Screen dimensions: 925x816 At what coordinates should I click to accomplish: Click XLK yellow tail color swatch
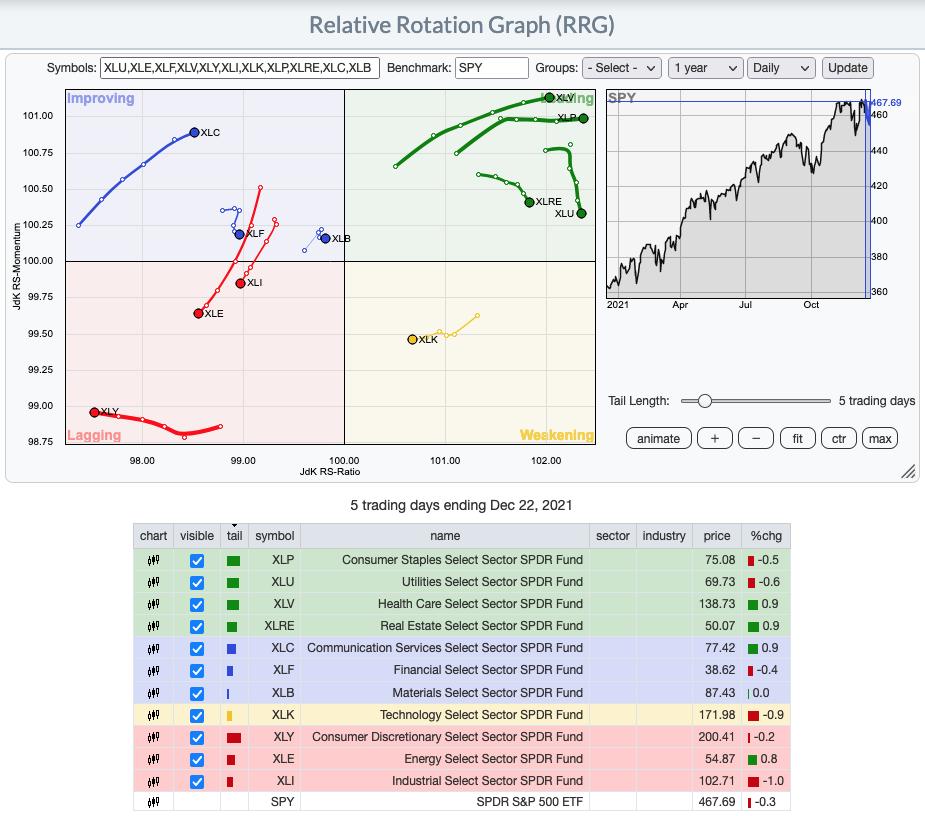tap(229, 716)
